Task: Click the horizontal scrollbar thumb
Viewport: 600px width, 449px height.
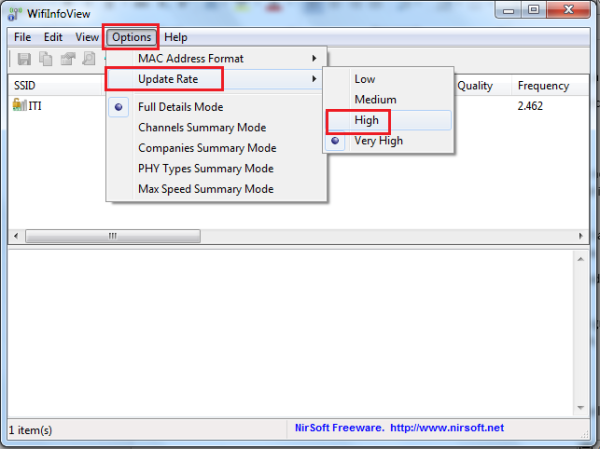Action: pos(113,236)
